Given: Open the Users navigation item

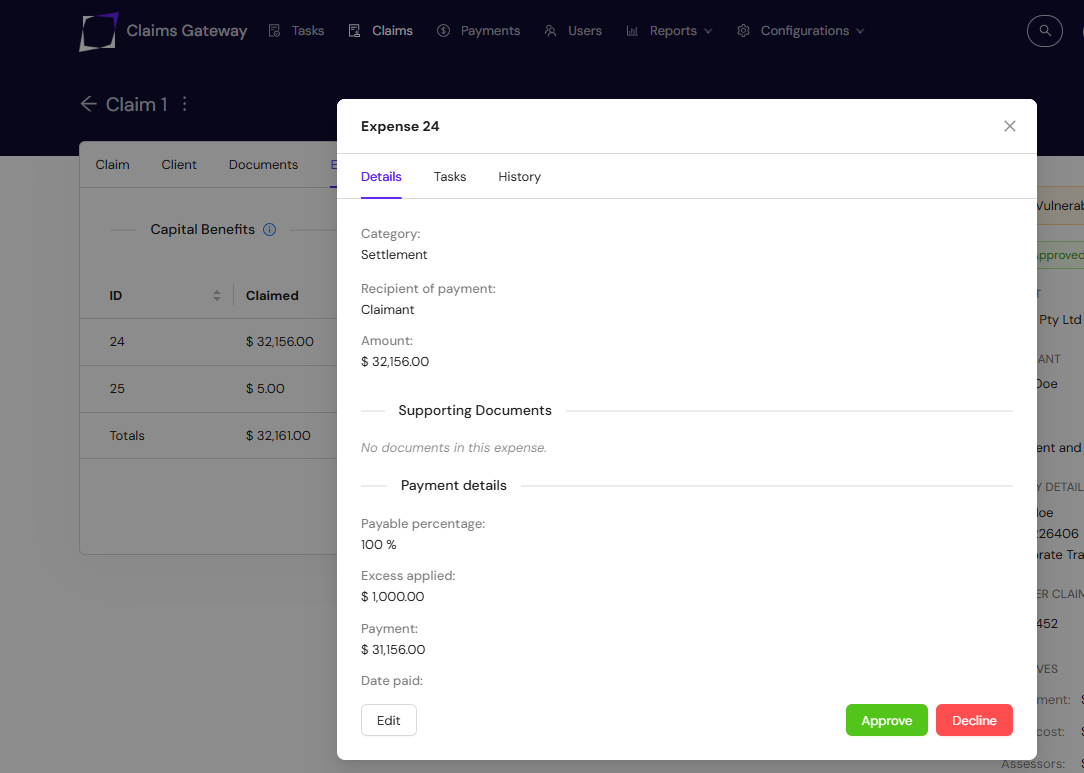Looking at the screenshot, I should pos(573,31).
